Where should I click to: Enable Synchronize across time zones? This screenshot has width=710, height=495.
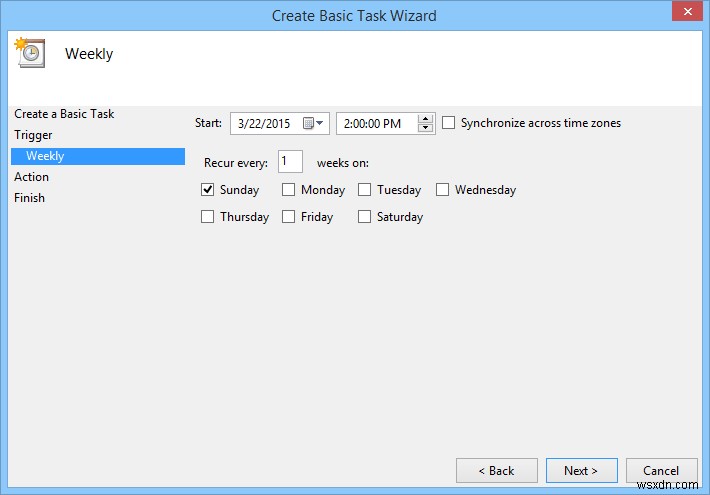click(x=448, y=123)
